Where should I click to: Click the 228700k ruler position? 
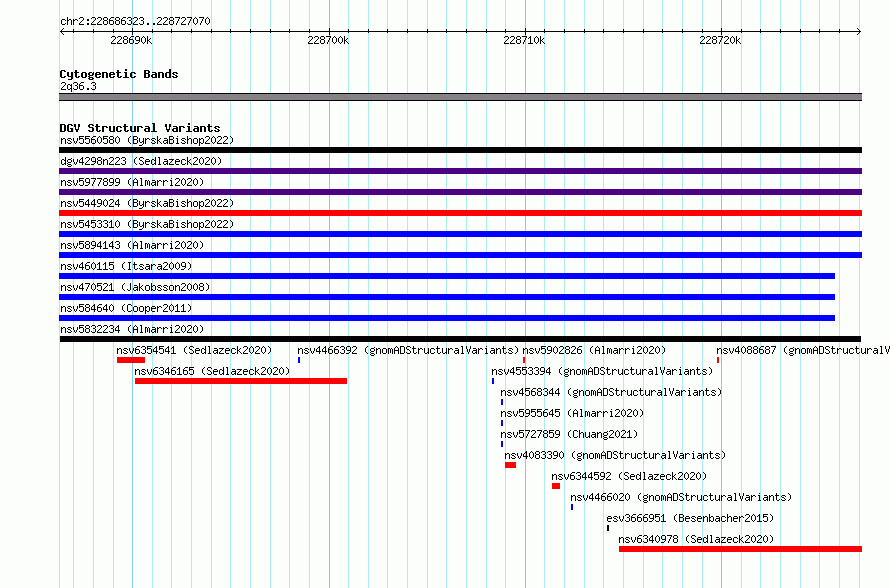(328, 40)
